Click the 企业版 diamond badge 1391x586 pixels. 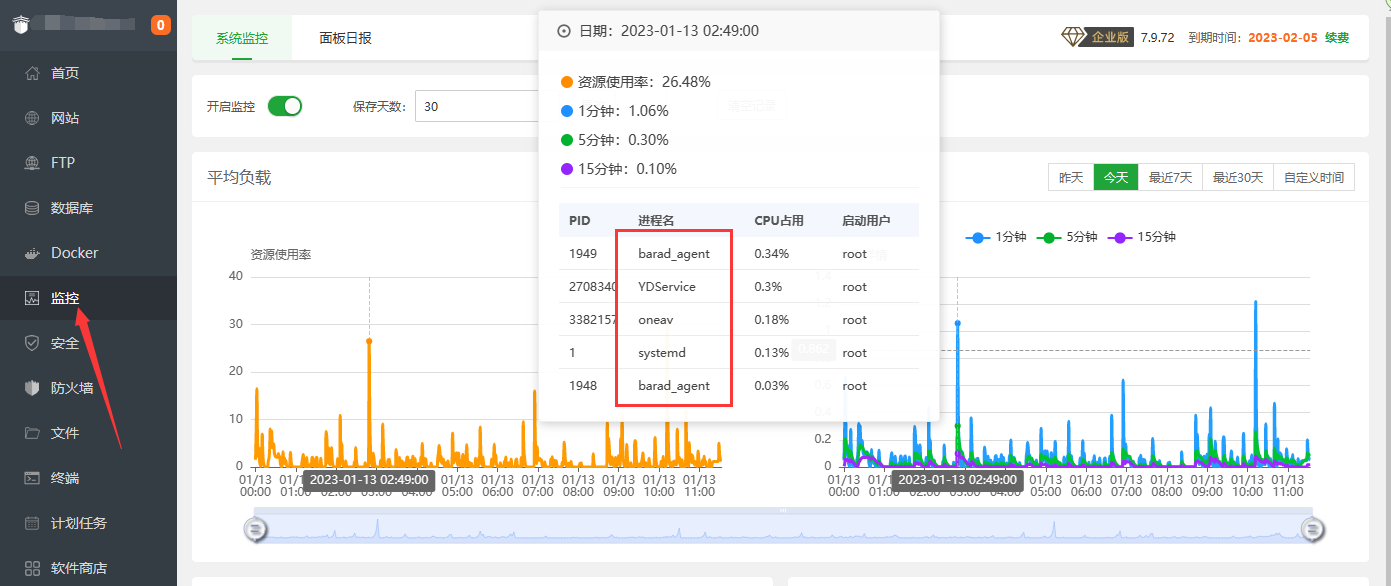tap(1096, 38)
